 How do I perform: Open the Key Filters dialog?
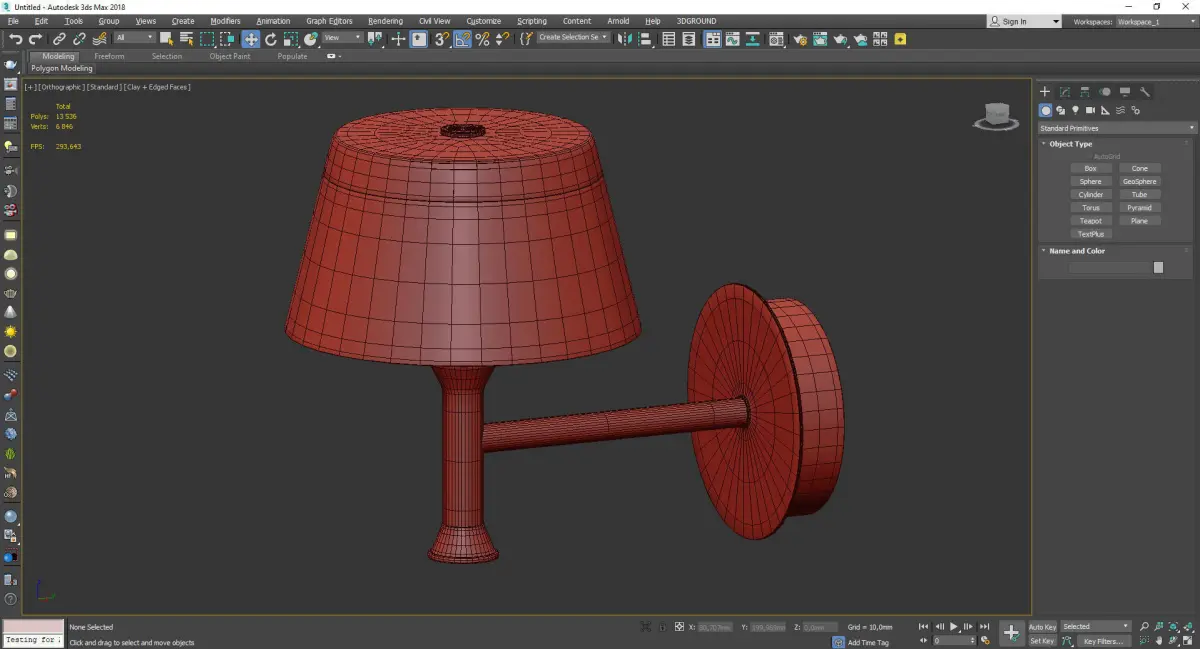pyautogui.click(x=1103, y=641)
